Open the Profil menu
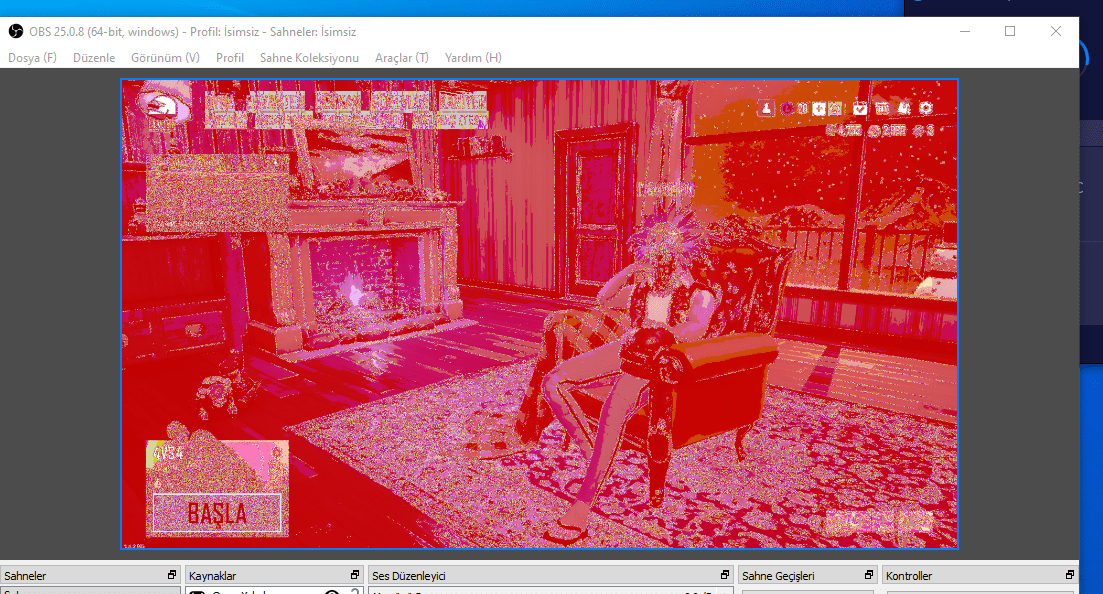 click(230, 58)
